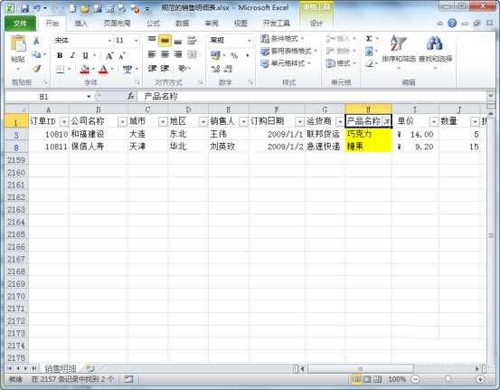The height and width of the screenshot is (390, 500).
Task: Click Save icon in quick access toolbar
Action: point(24,8)
